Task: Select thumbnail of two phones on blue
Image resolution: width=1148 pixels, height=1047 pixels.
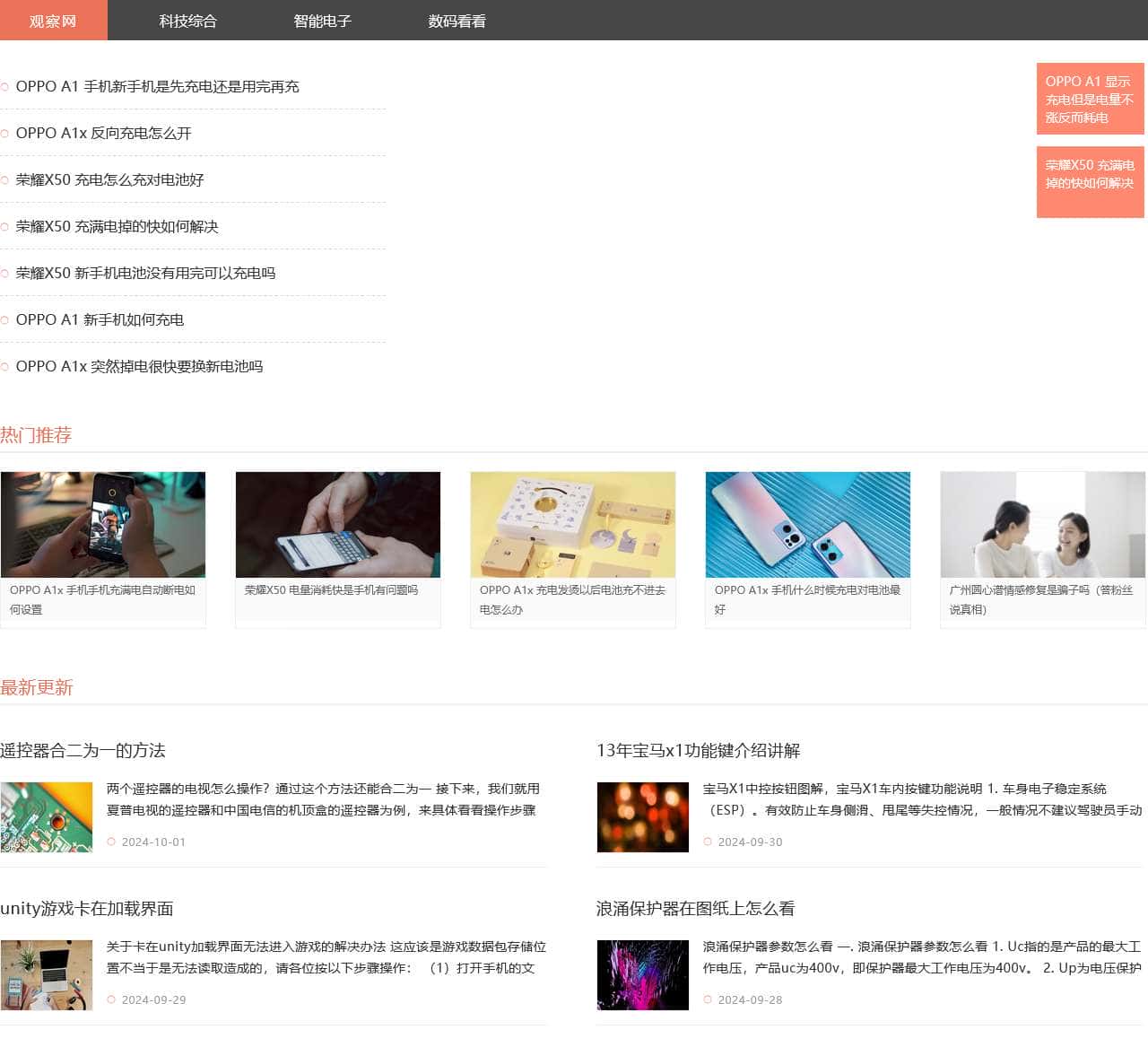Action: (808, 525)
